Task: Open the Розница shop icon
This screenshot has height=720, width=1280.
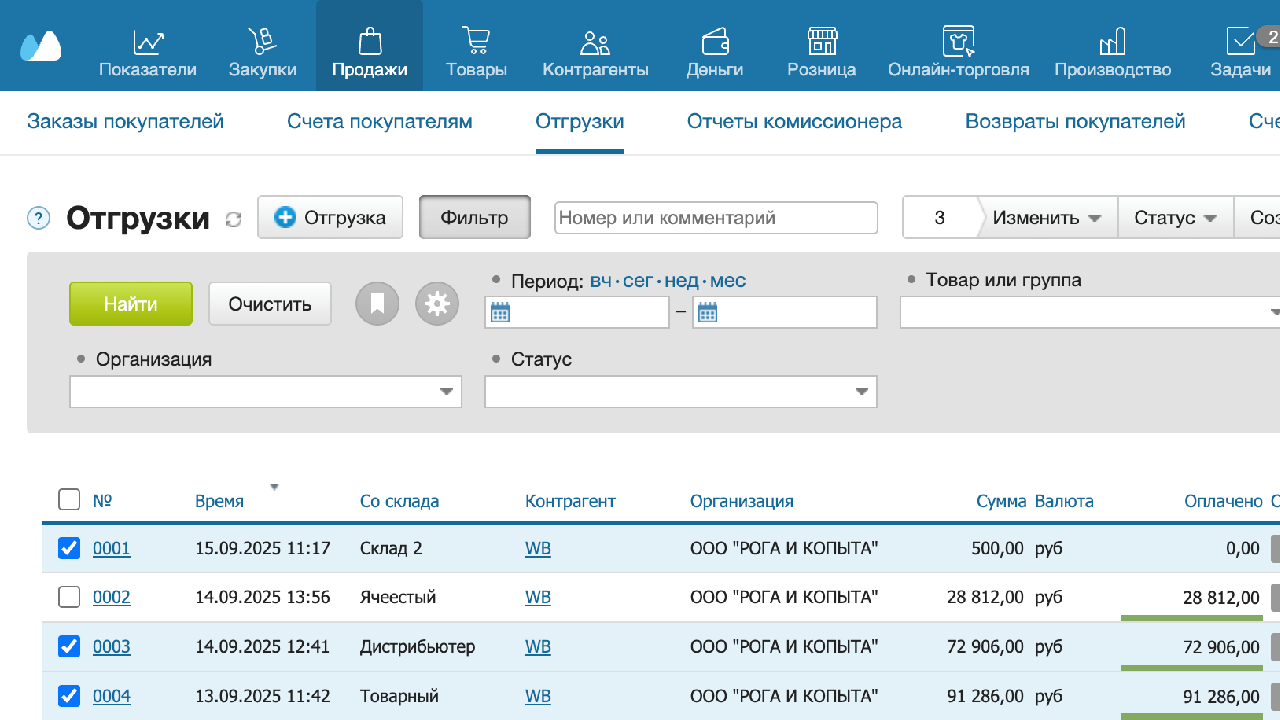Action: coord(822,41)
